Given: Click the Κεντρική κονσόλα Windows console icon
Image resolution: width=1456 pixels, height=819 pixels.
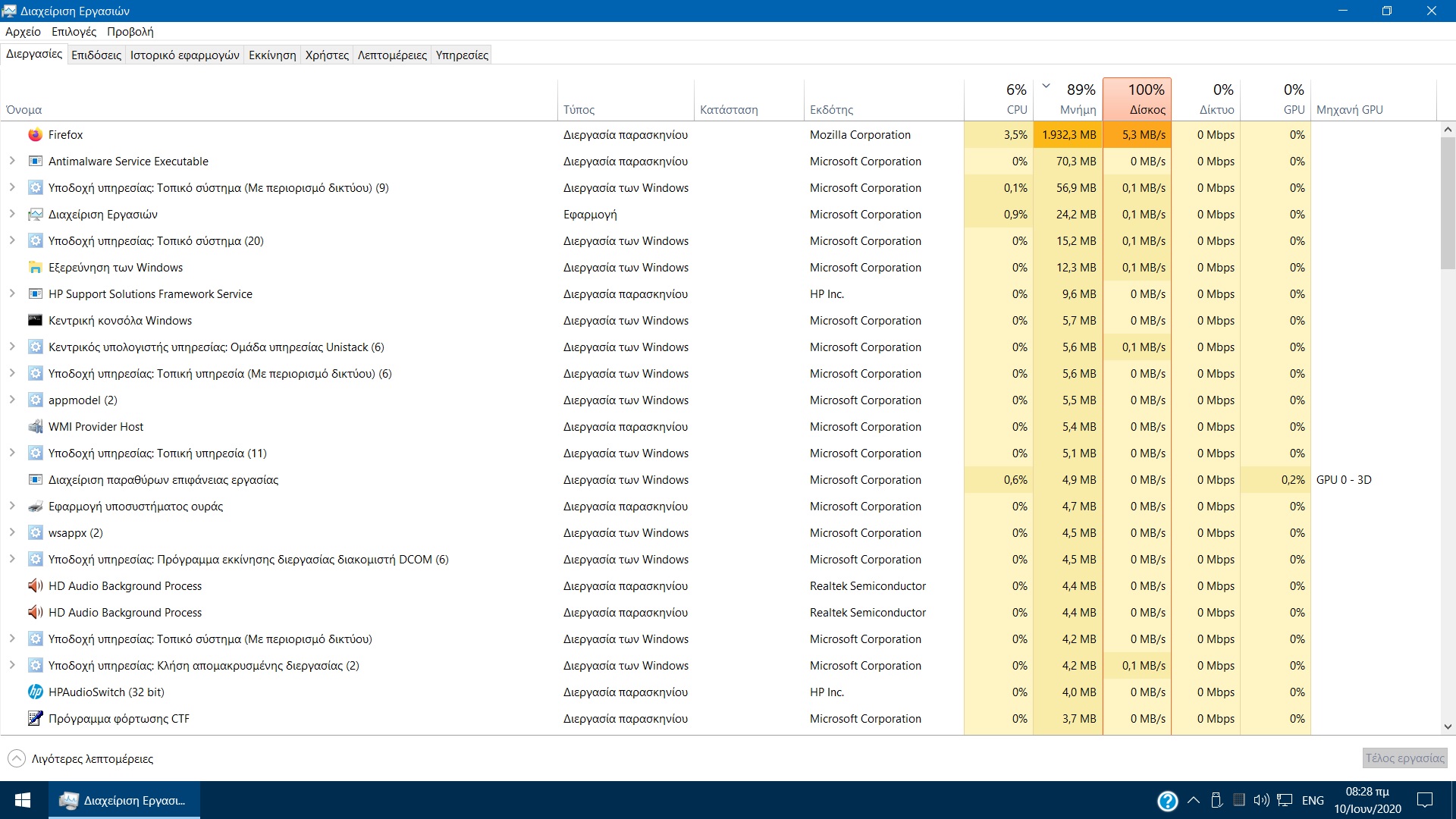Looking at the screenshot, I should coord(35,321).
